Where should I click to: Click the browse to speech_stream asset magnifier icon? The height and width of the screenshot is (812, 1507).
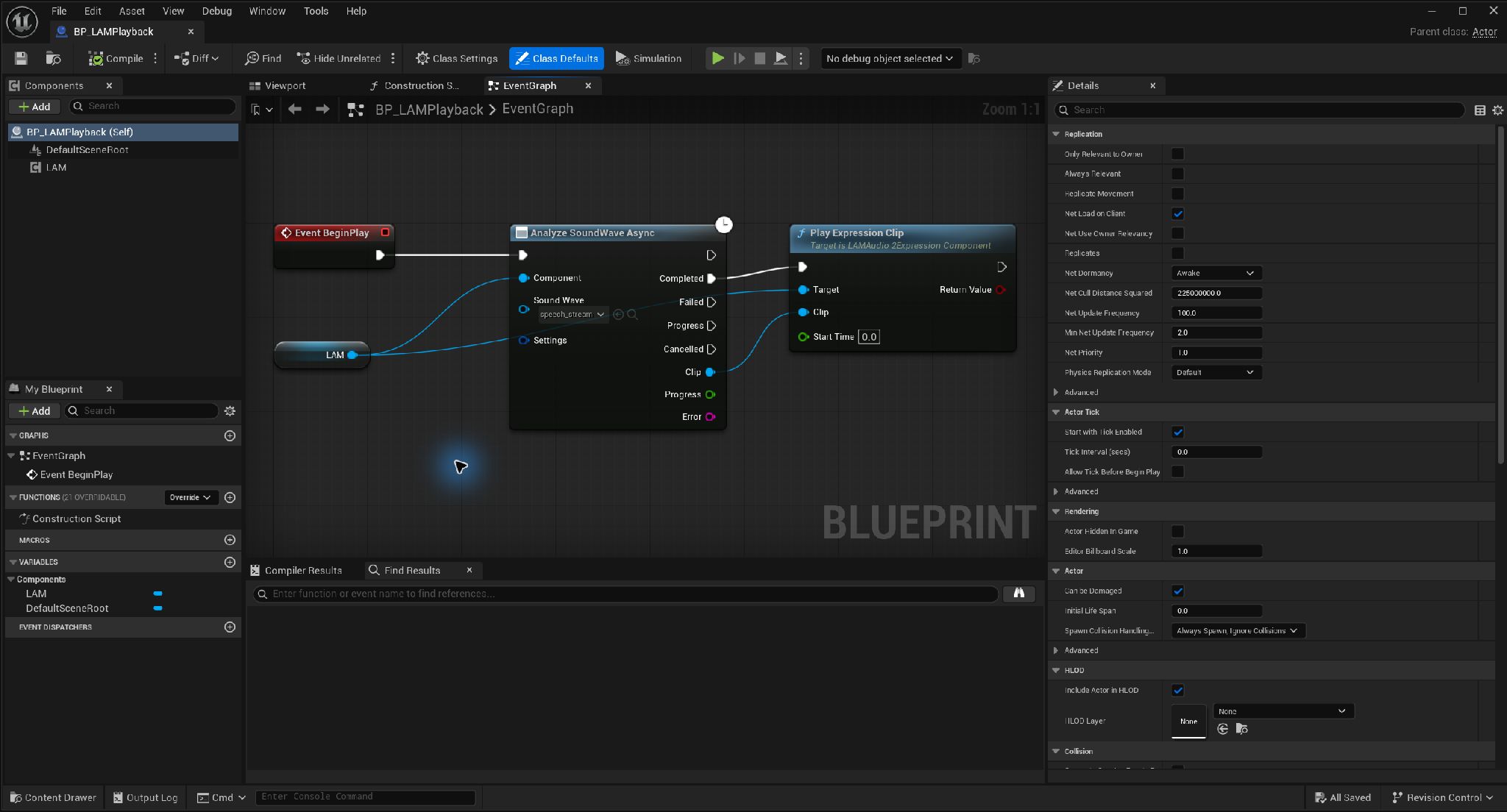pyautogui.click(x=632, y=314)
